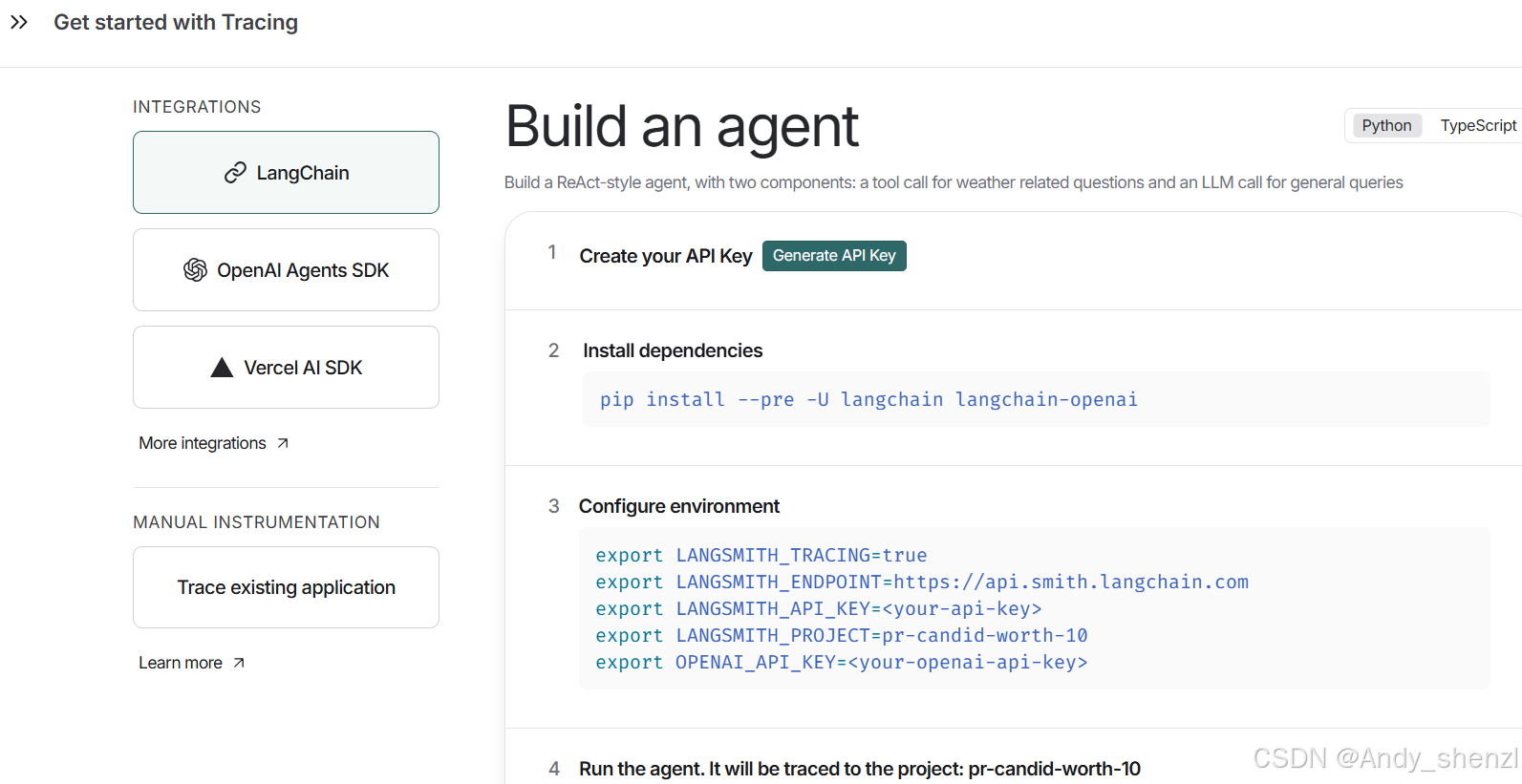This screenshot has width=1522, height=784.
Task: Click the LANGSMITH_PROJECT=pr-candid-worth-10 line
Action: (842, 635)
